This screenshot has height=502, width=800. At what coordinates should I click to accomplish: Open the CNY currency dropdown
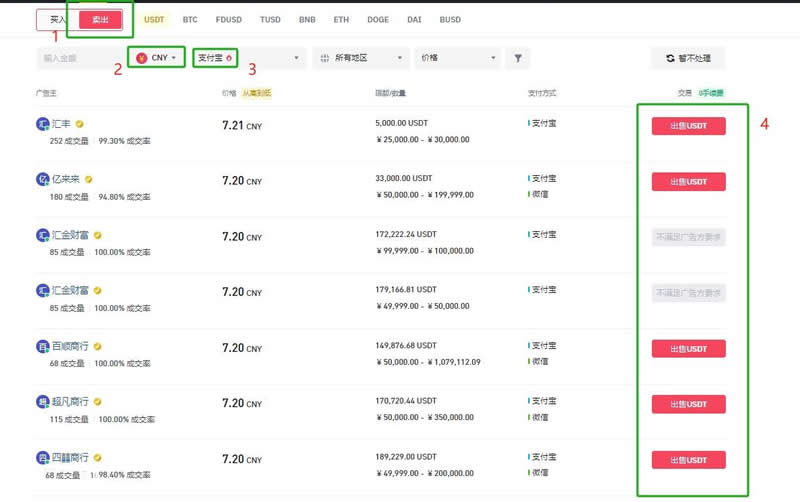156,58
